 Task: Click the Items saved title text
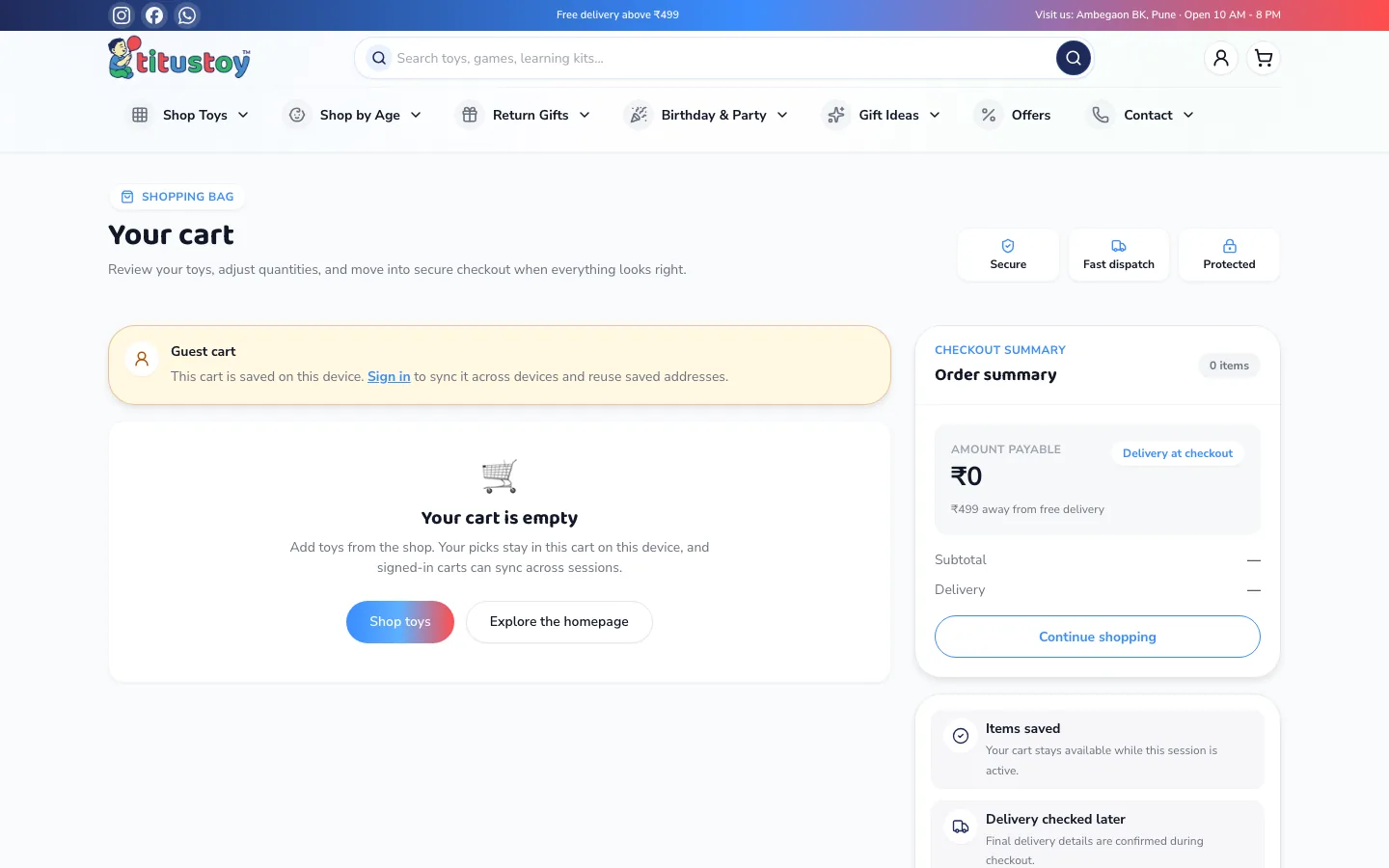1022,728
